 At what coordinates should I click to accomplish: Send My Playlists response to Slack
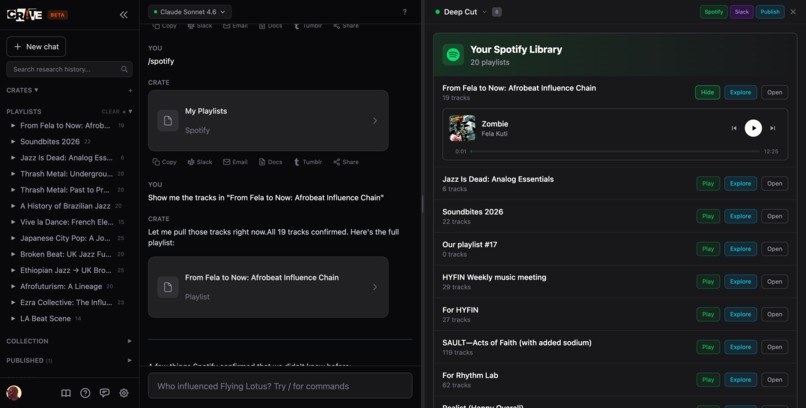[x=200, y=162]
